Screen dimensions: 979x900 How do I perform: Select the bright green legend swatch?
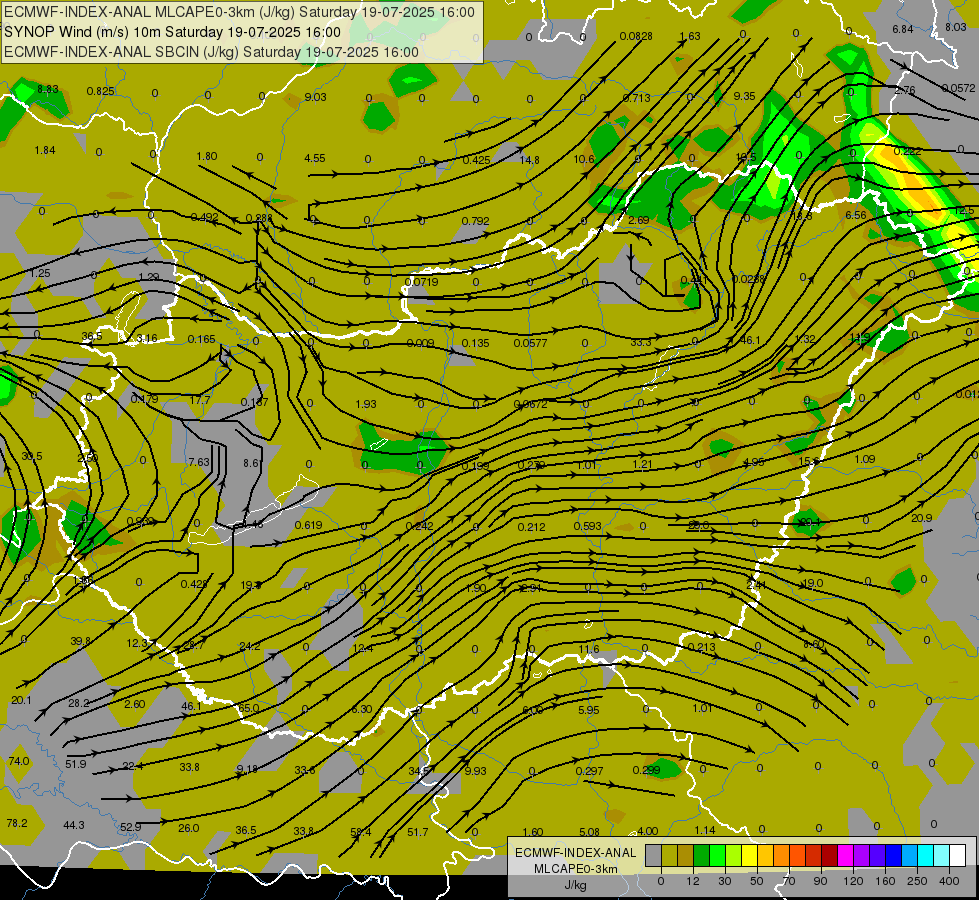click(x=717, y=855)
